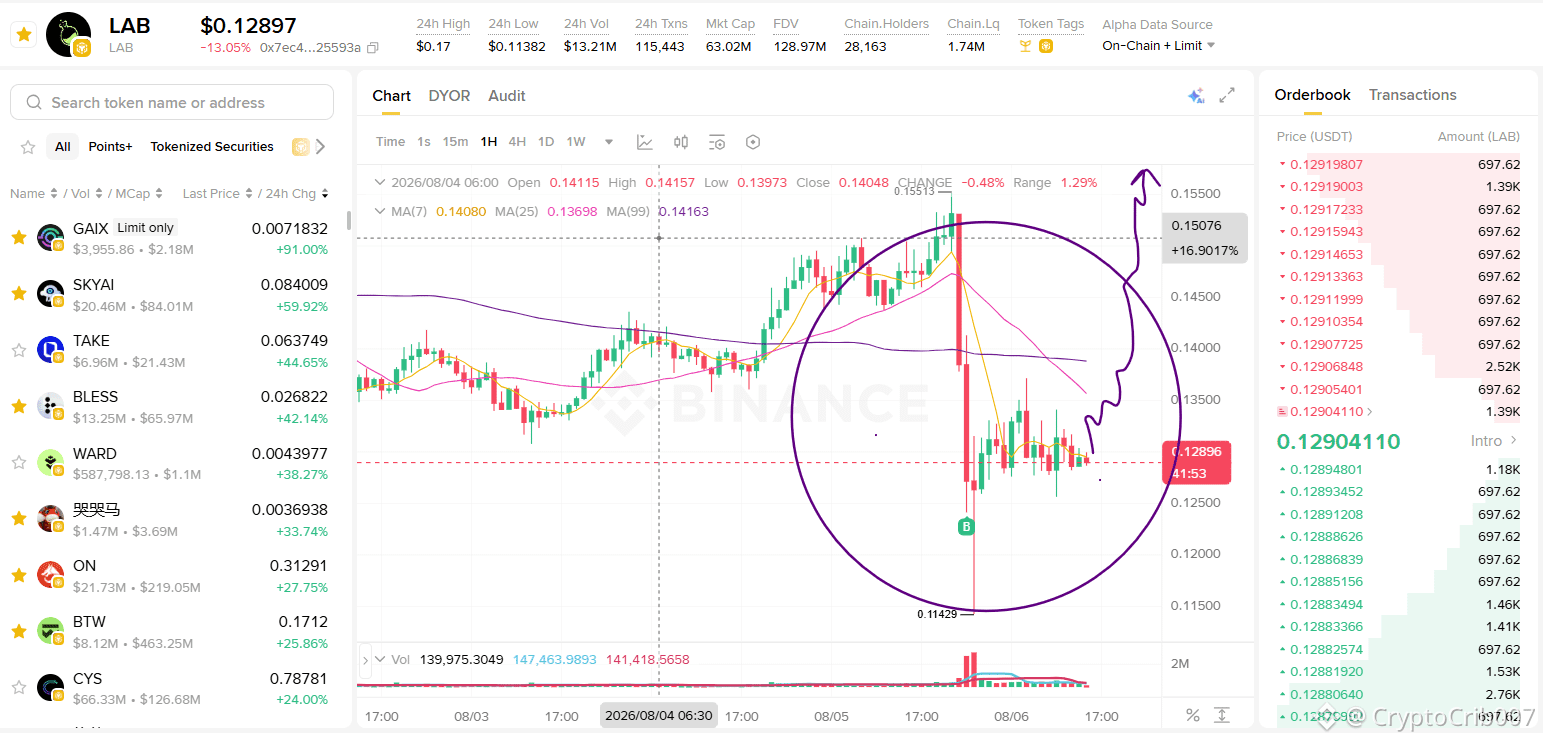Select the 1s interval

point(424,142)
